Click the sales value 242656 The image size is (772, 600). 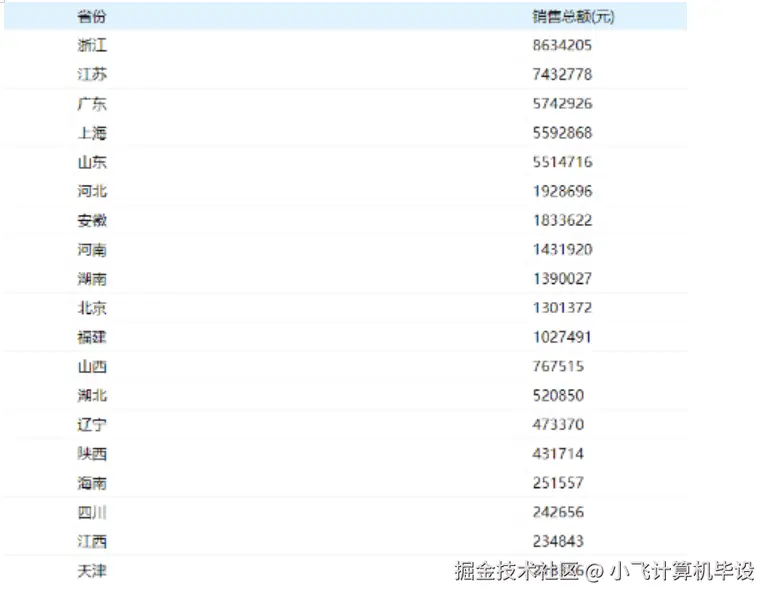[558, 512]
